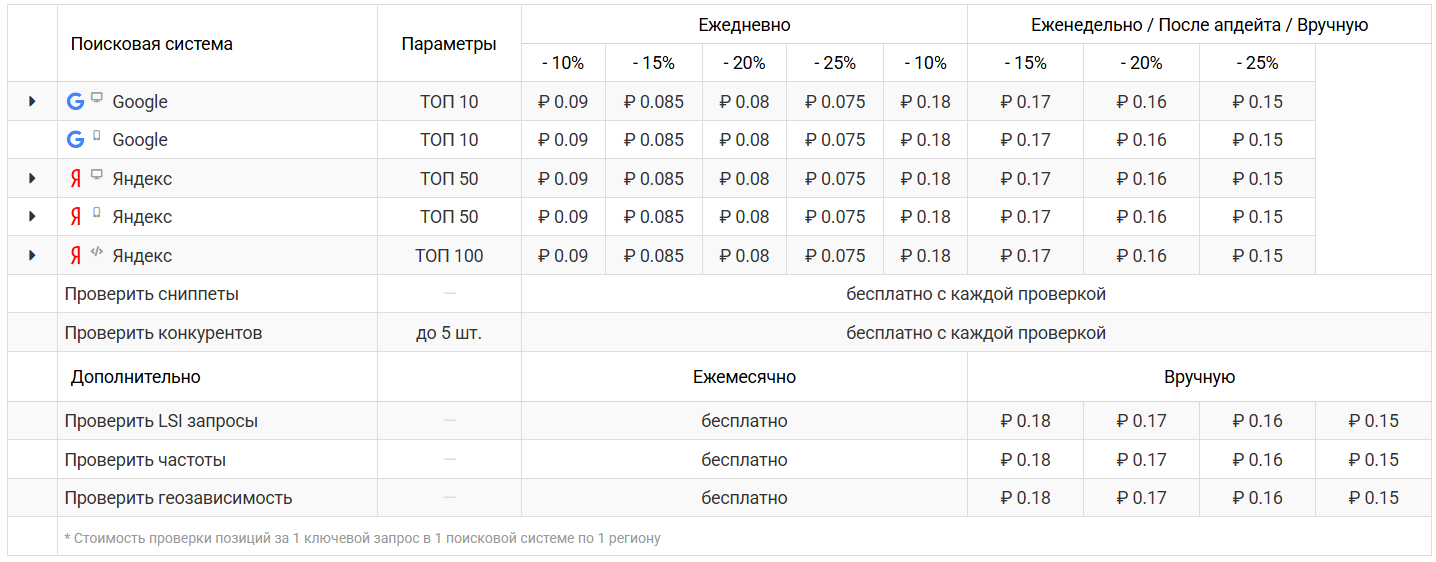Click the desktop monitor icon beside Google
This screenshot has height=562, width=1436.
pyautogui.click(x=97, y=98)
